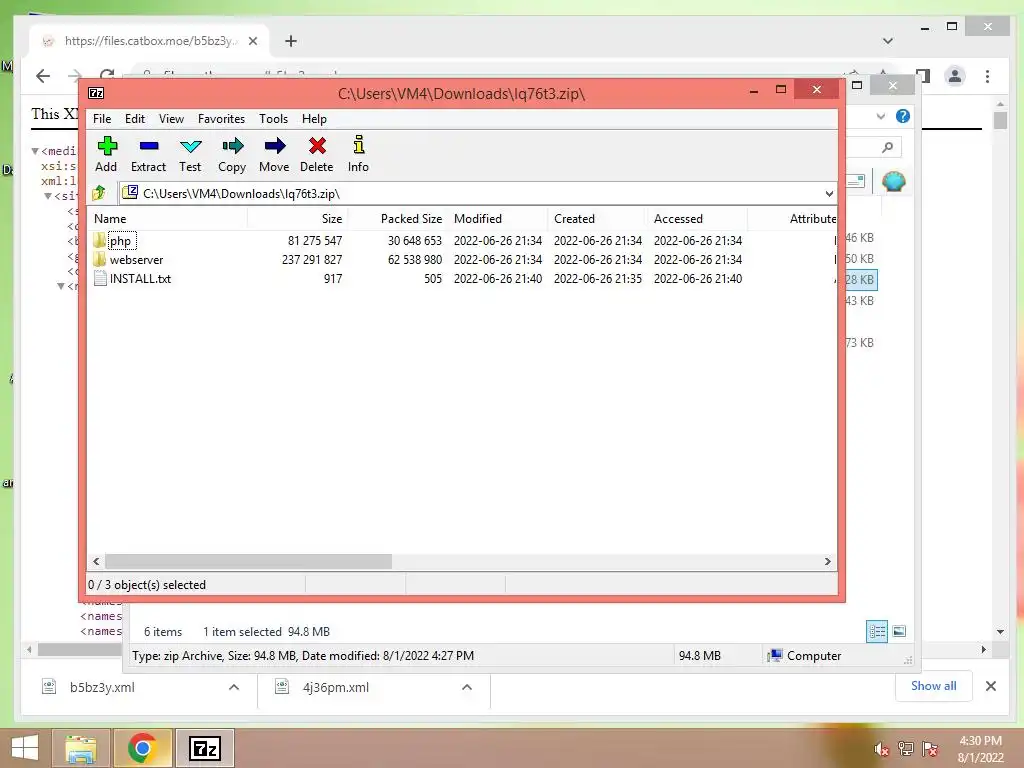The height and width of the screenshot is (768, 1024).
Task: Open Chrome three-dot menu
Action: click(987, 76)
